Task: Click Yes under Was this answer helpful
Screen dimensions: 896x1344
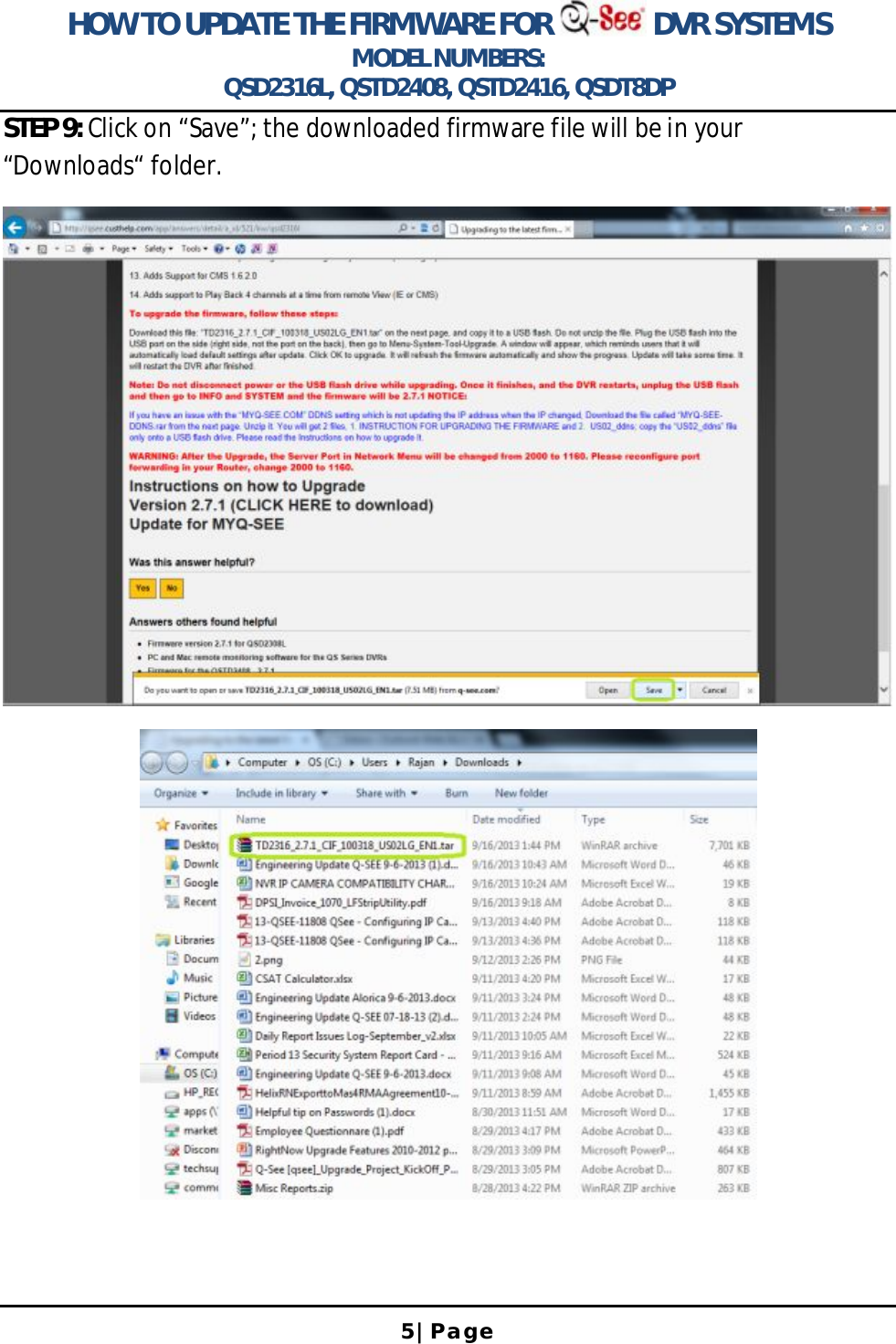Action: pos(143,587)
